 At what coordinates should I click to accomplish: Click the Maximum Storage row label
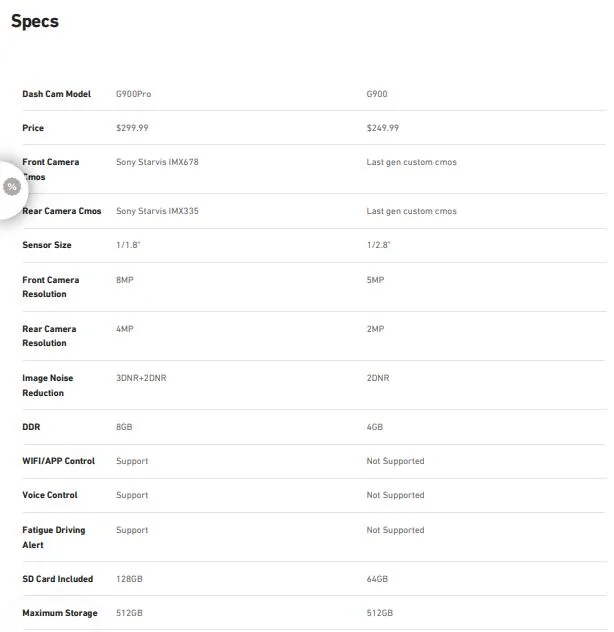pyautogui.click(x=60, y=613)
